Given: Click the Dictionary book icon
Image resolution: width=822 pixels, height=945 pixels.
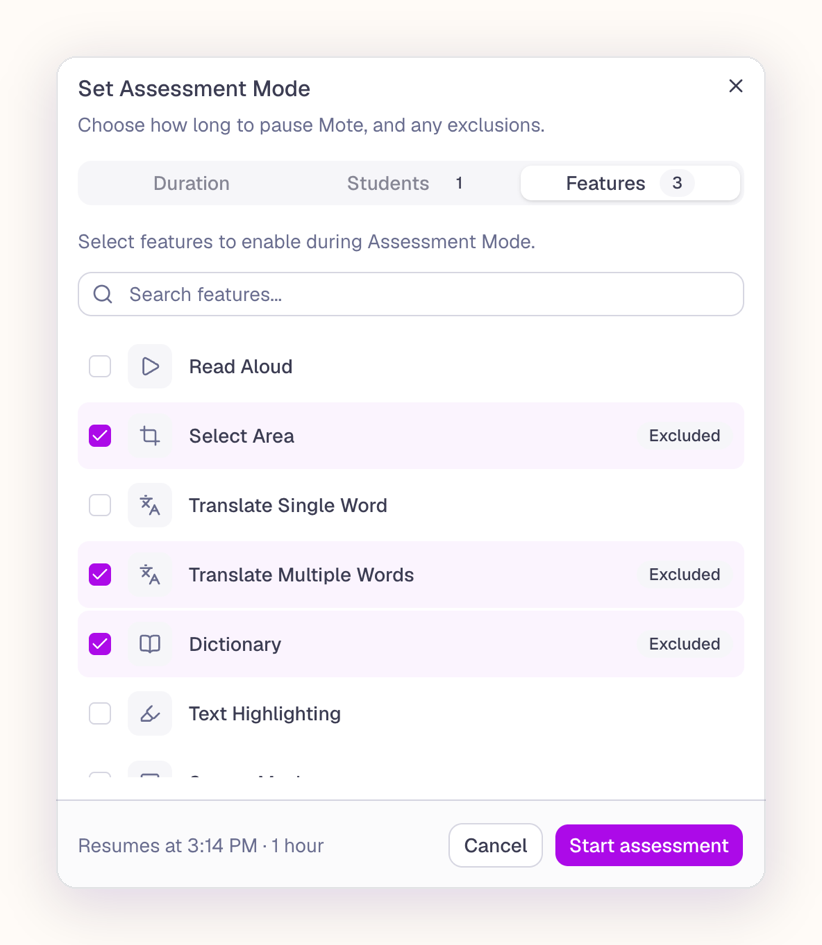Looking at the screenshot, I should coord(149,644).
